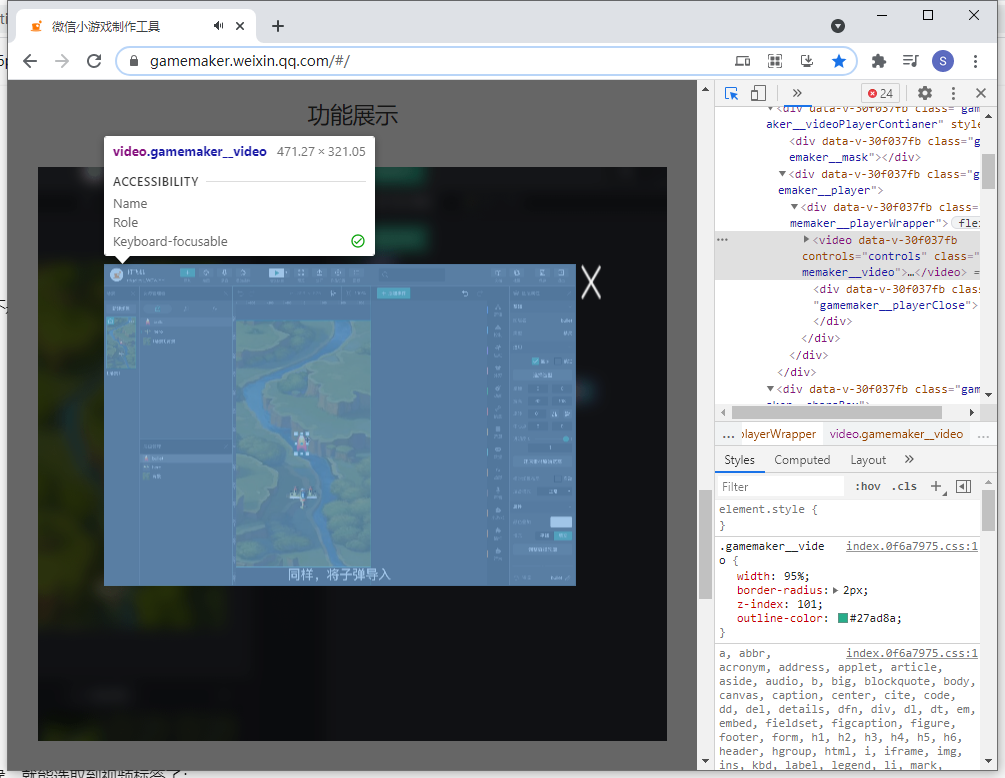Show more style tabs chevron
1005x778 pixels.
click(909, 459)
